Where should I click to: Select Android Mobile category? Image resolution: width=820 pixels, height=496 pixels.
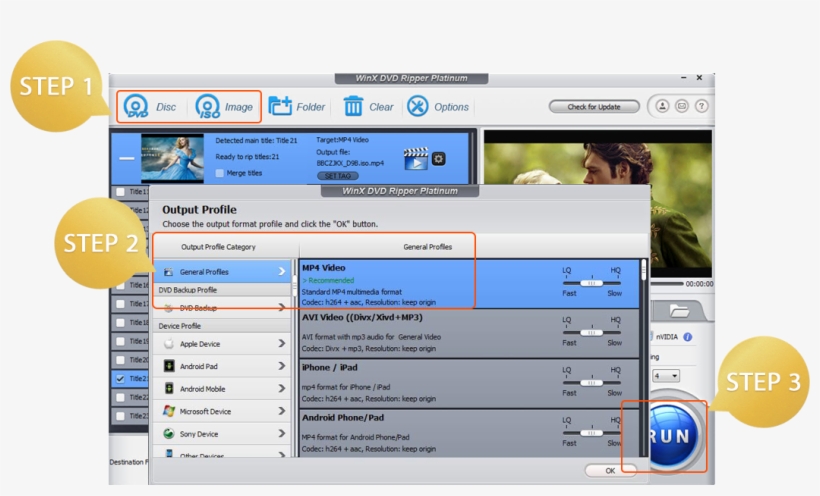tap(222, 389)
